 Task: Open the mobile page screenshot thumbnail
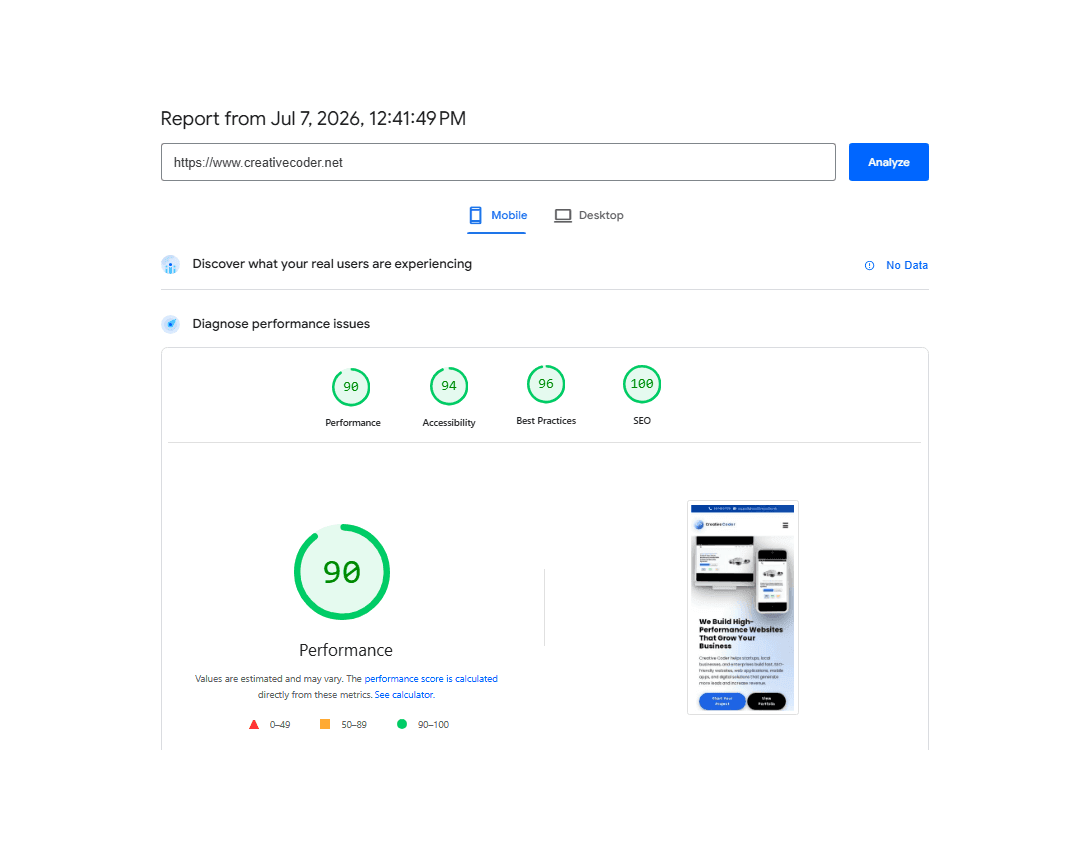click(x=742, y=607)
